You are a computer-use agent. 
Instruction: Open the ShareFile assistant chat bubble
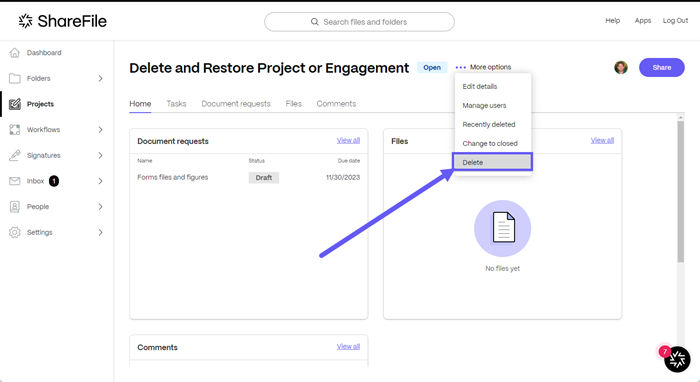click(677, 359)
